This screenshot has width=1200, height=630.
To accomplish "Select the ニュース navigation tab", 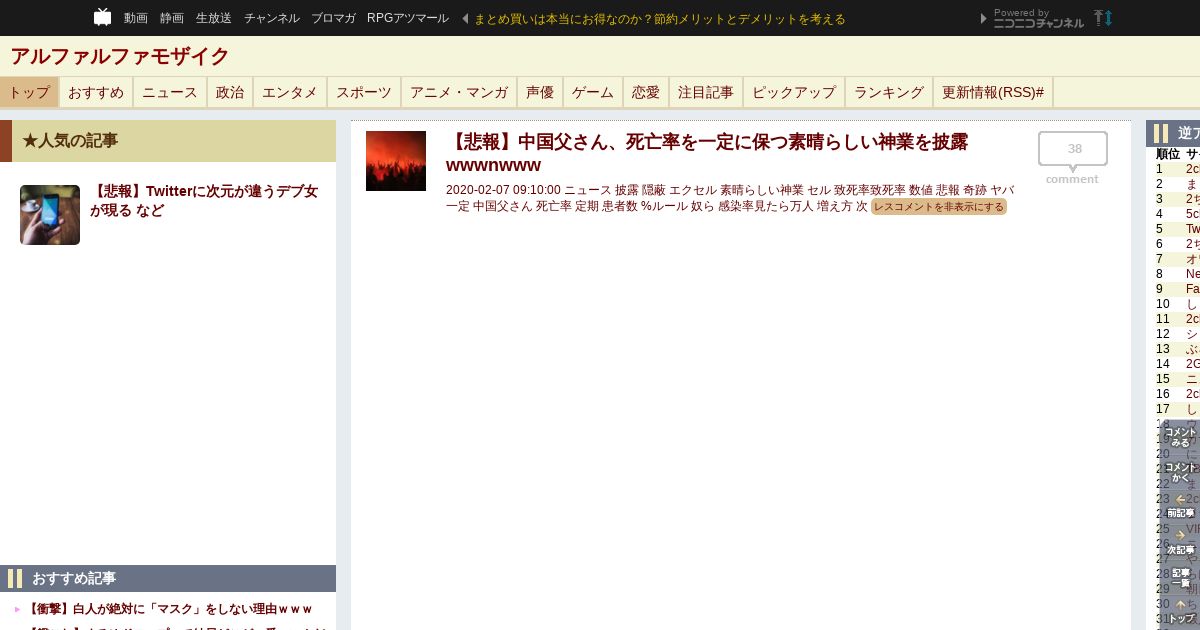I will click(x=170, y=92).
